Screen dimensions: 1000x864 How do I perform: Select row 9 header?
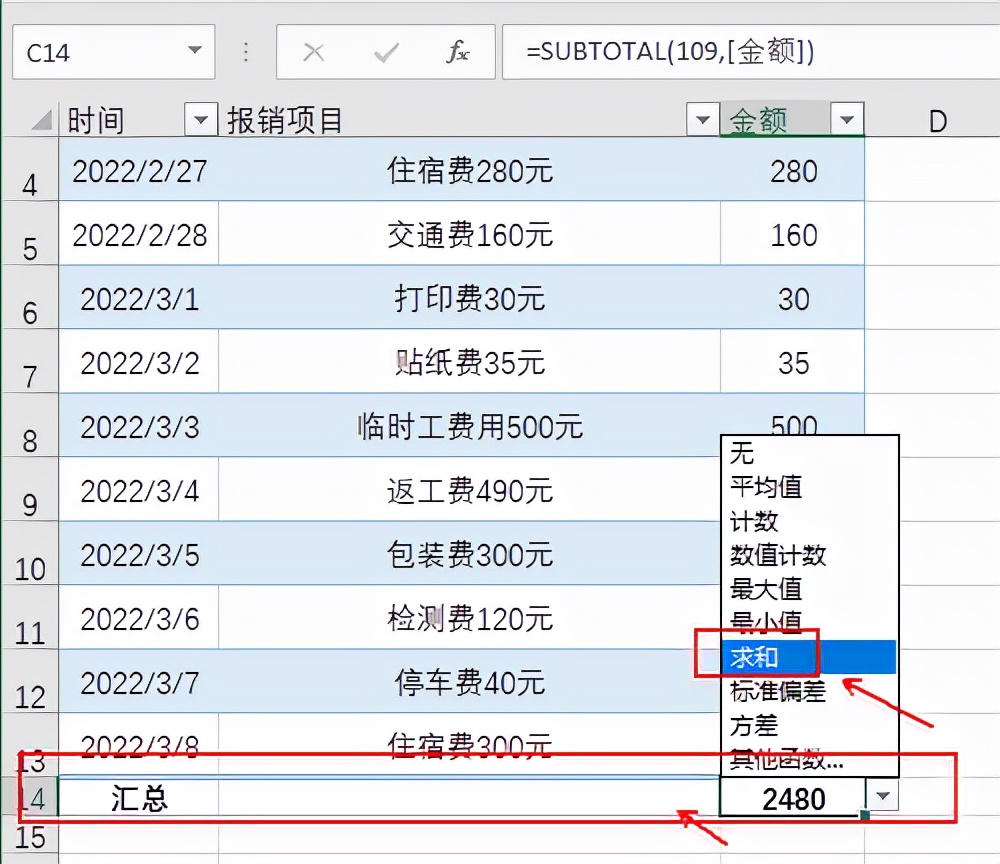coord(29,490)
